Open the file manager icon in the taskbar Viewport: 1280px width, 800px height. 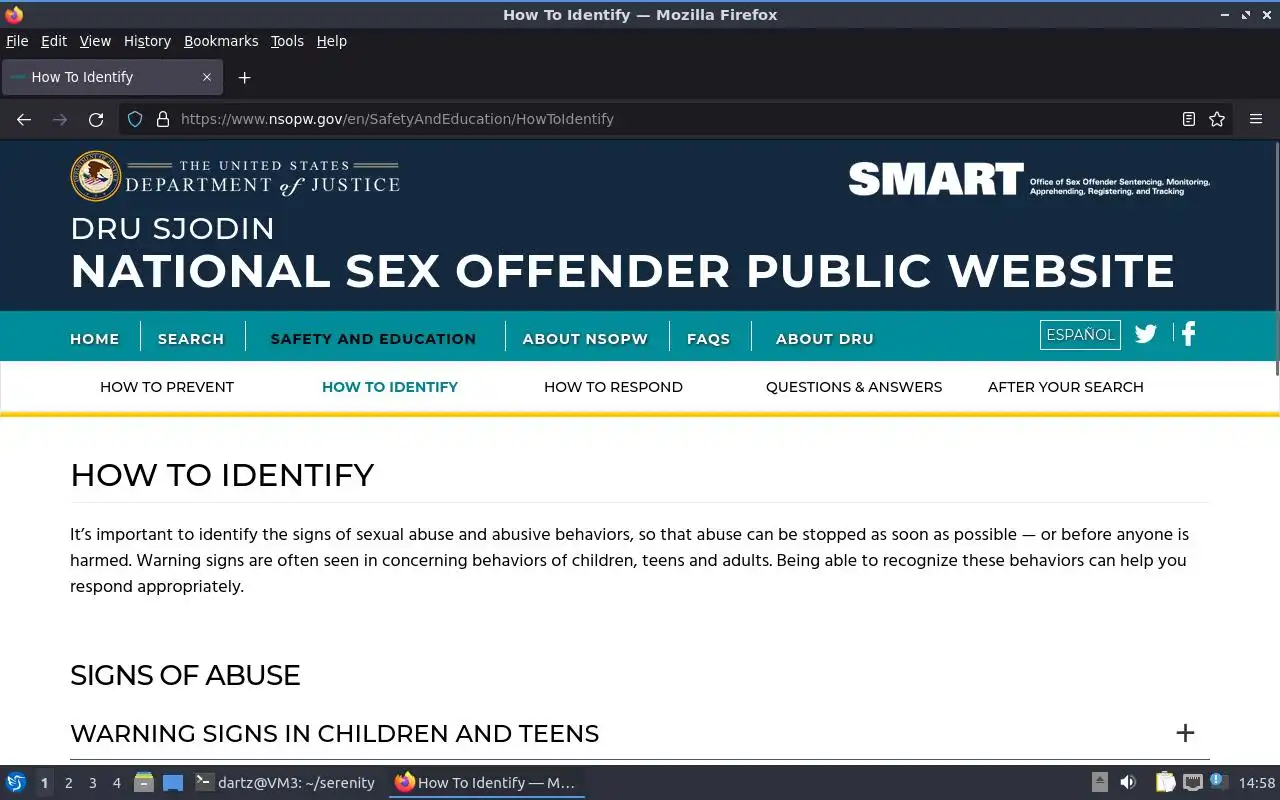click(144, 783)
